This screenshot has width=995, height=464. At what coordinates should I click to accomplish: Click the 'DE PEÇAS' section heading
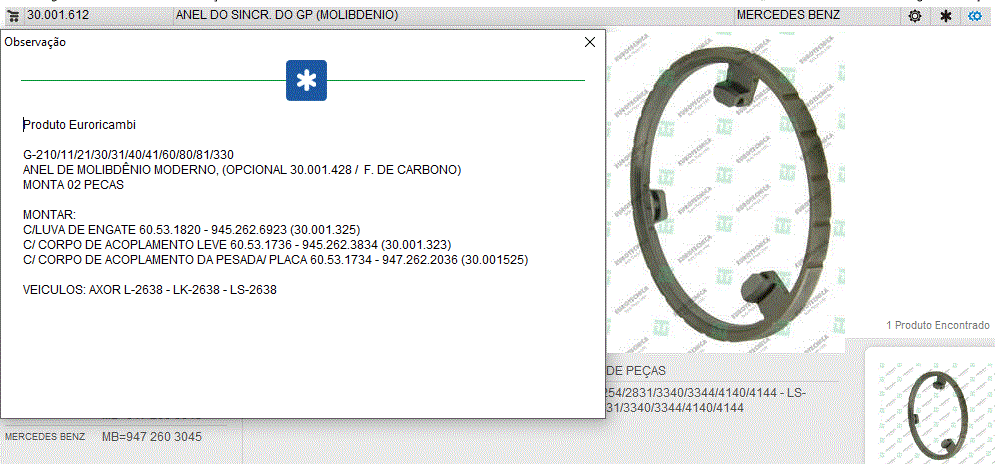636,371
